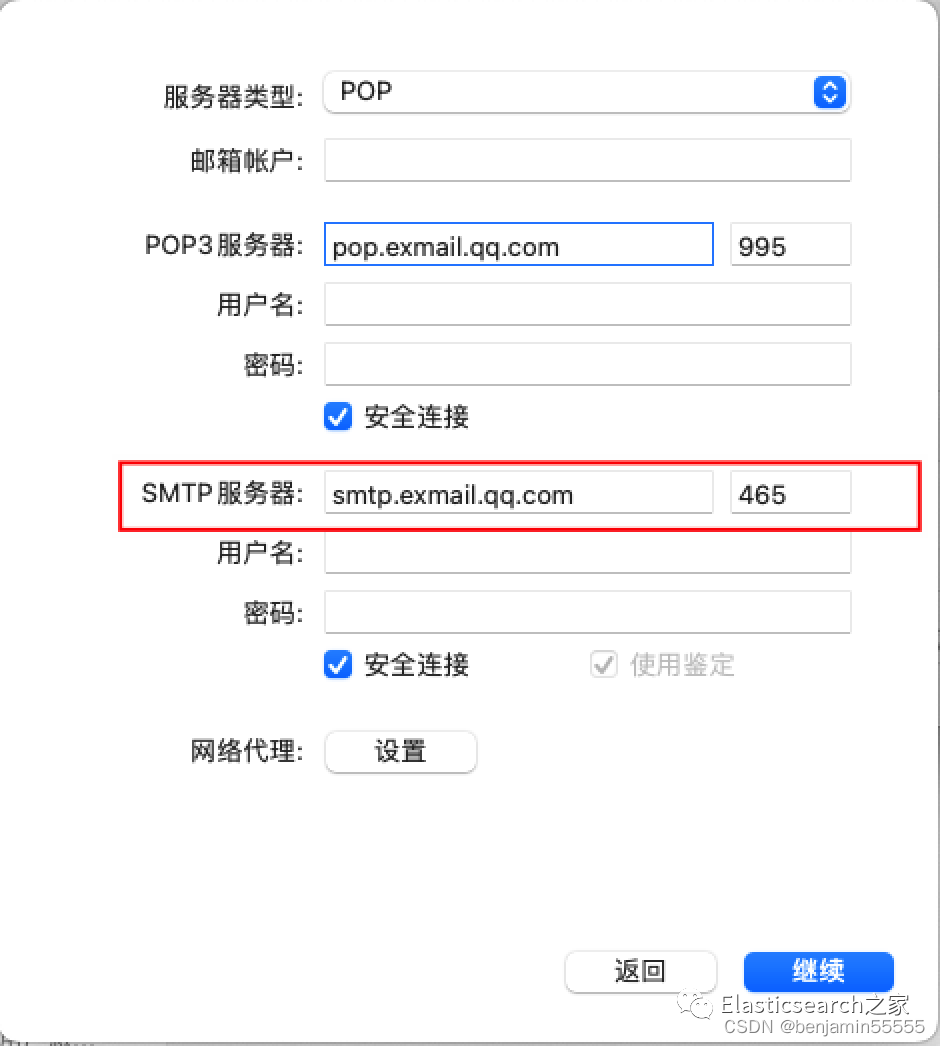This screenshot has width=940, height=1046.
Task: Click the blue stepper arrows on server type
Action: coord(830,92)
